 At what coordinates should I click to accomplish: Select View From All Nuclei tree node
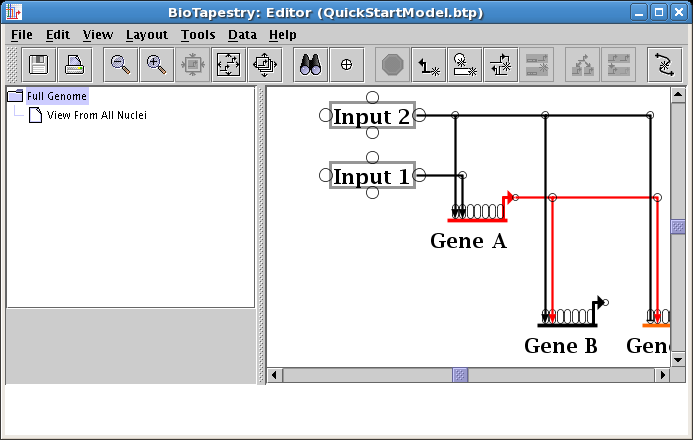pyautogui.click(x=96, y=115)
